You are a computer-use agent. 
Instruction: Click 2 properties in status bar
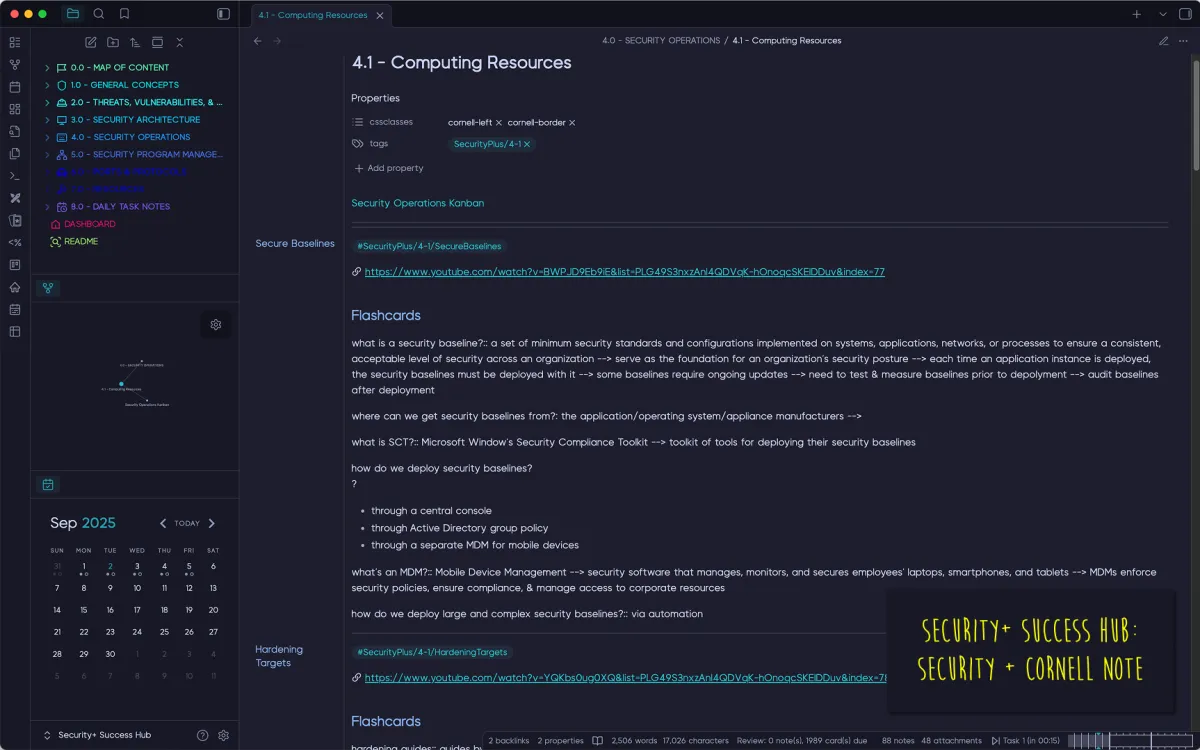click(561, 741)
